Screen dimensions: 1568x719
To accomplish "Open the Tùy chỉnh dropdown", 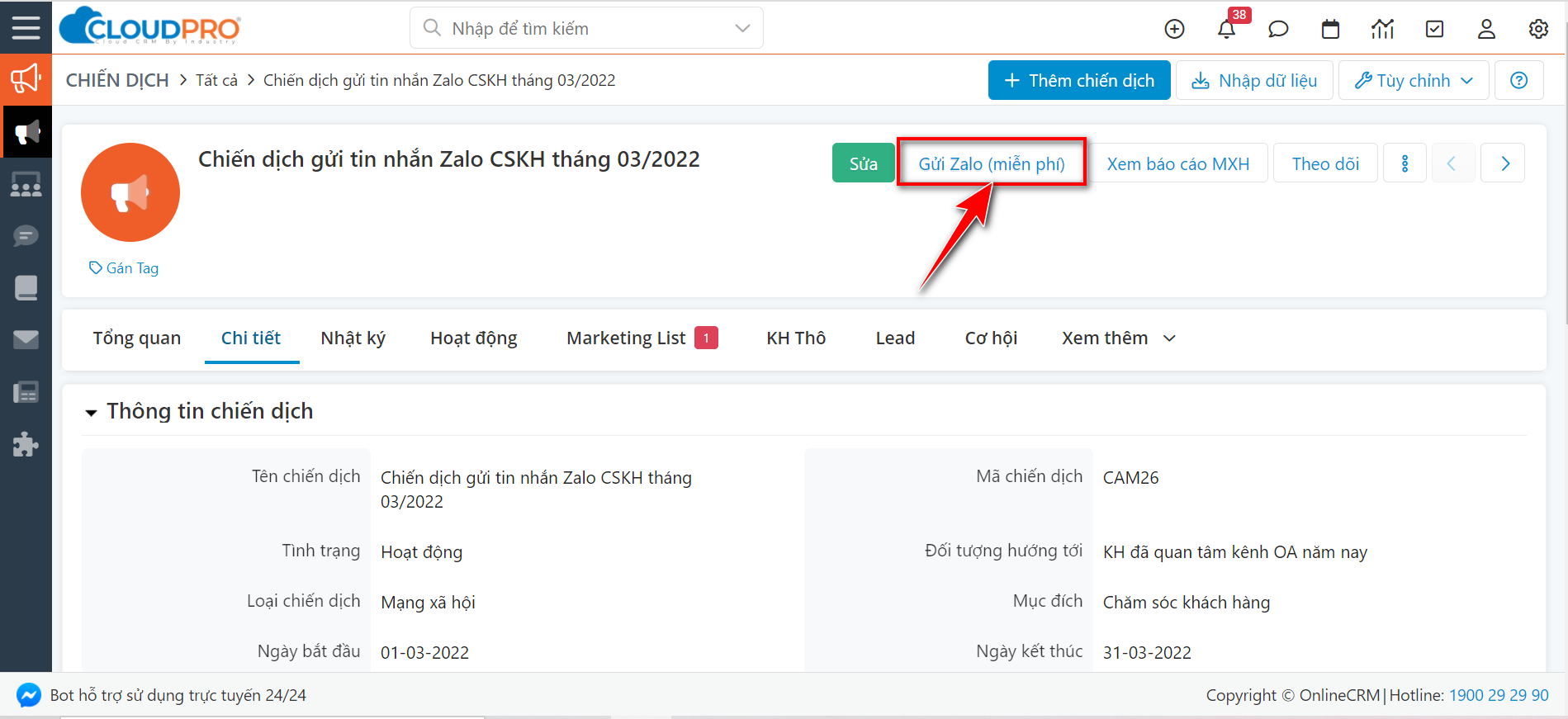I will coord(1414,80).
